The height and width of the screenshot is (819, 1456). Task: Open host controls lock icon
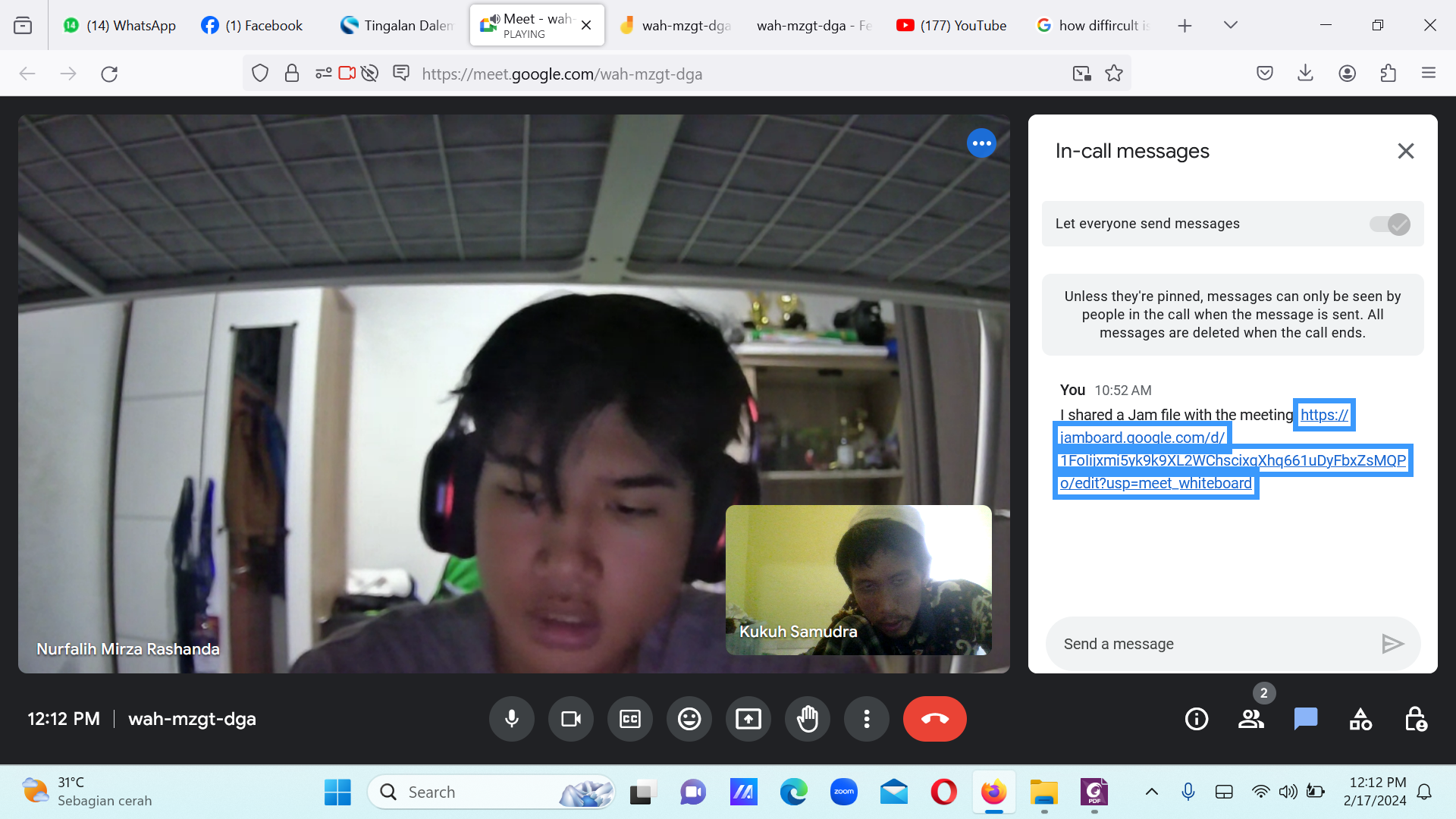(1415, 719)
